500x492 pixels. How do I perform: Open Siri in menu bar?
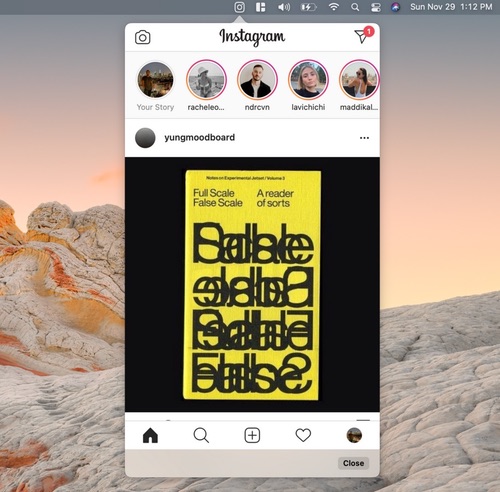396,7
